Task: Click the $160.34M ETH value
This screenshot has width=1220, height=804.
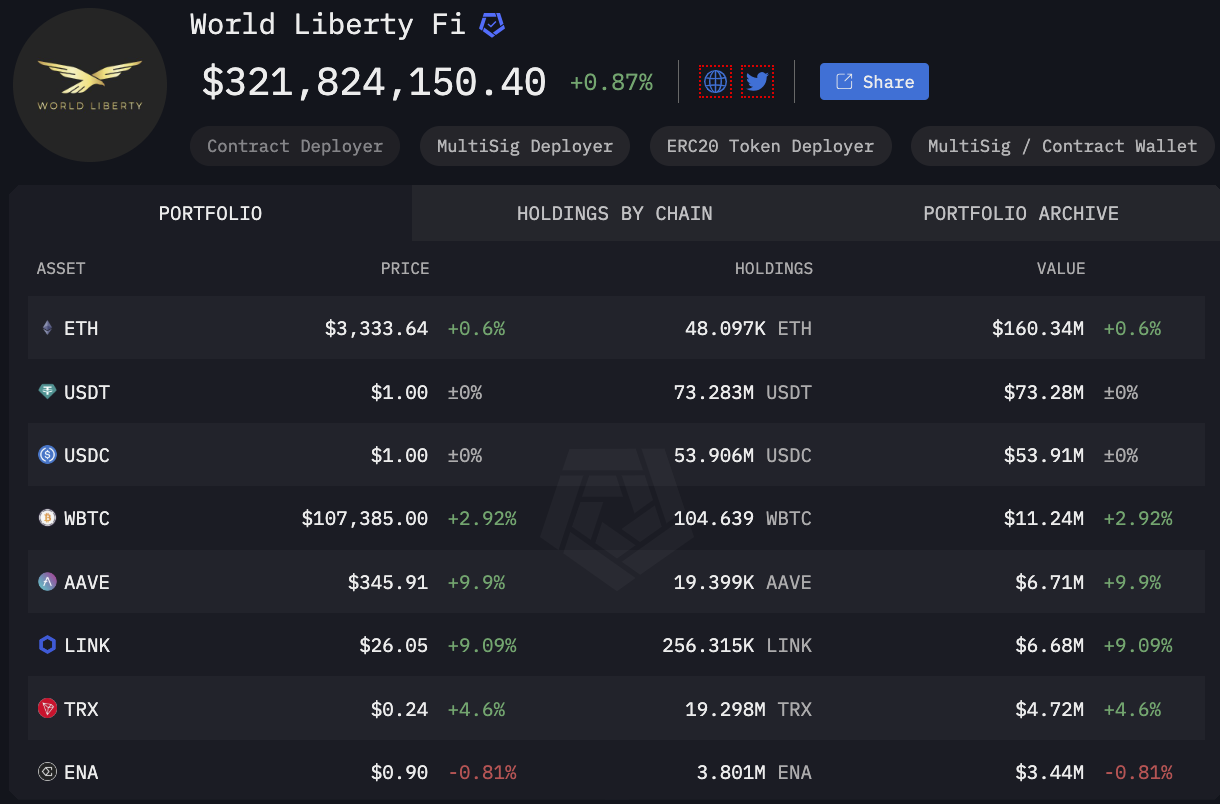Action: (1038, 328)
